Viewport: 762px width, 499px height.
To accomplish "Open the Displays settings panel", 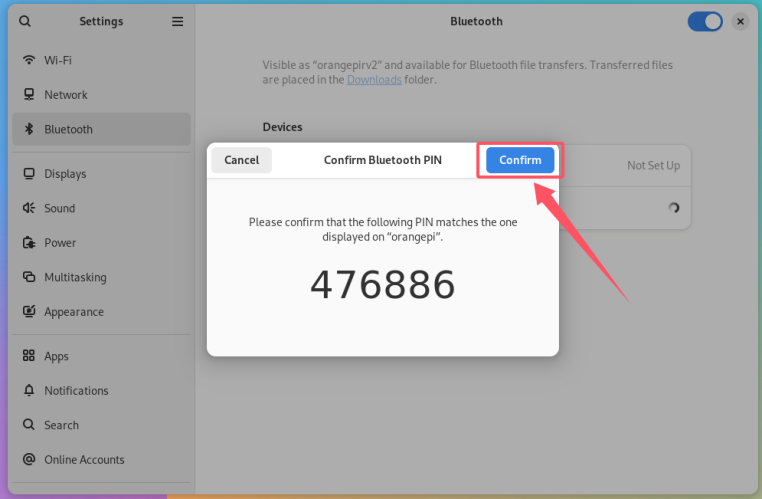I will [102, 174].
